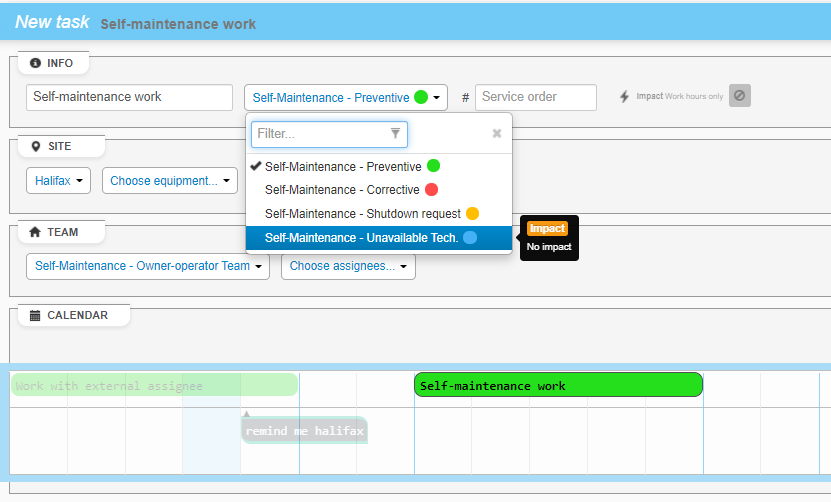Click the Service order input field
The image size is (831, 502).
535,97
